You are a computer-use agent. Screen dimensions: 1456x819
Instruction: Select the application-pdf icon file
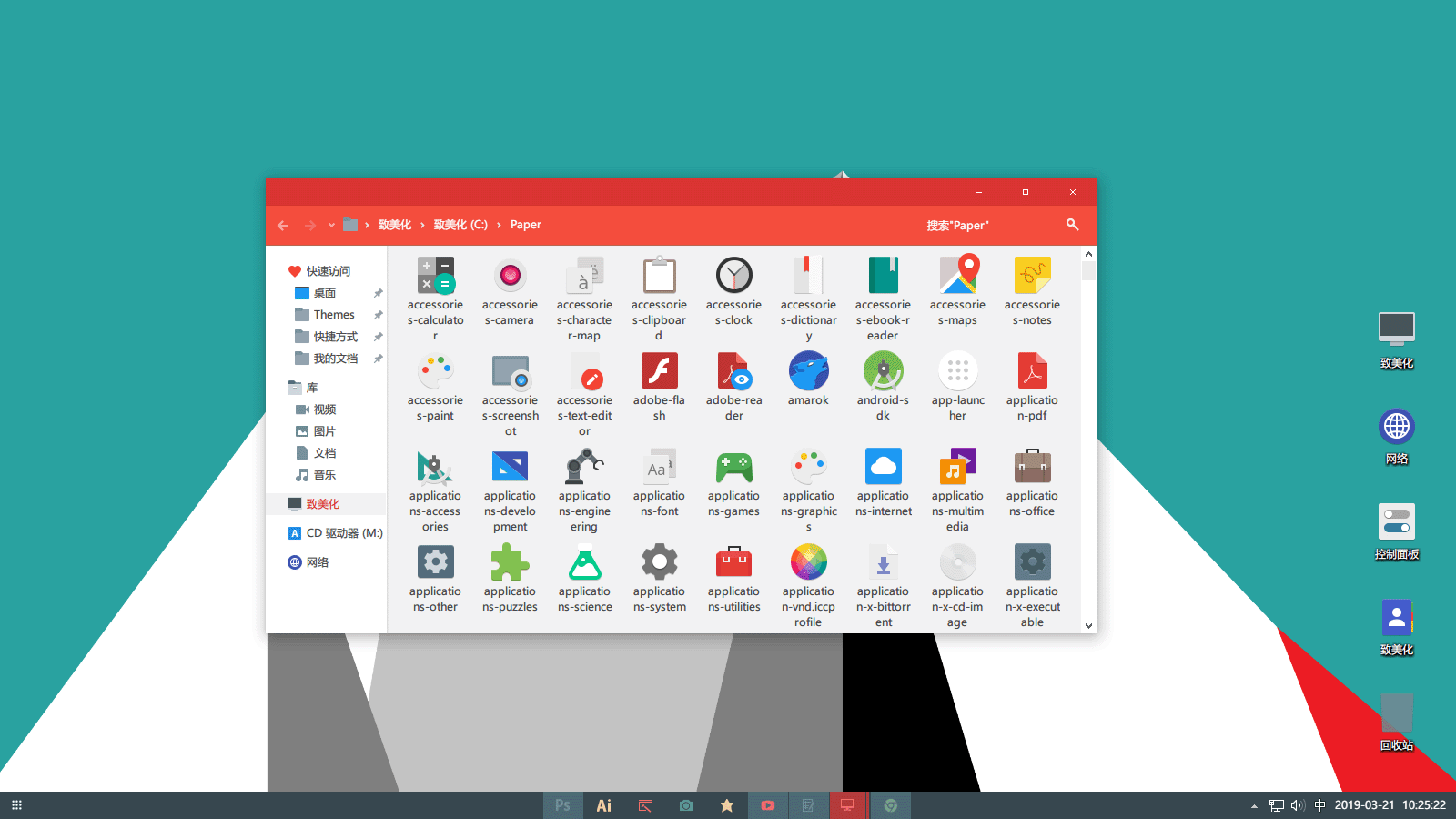1032,387
